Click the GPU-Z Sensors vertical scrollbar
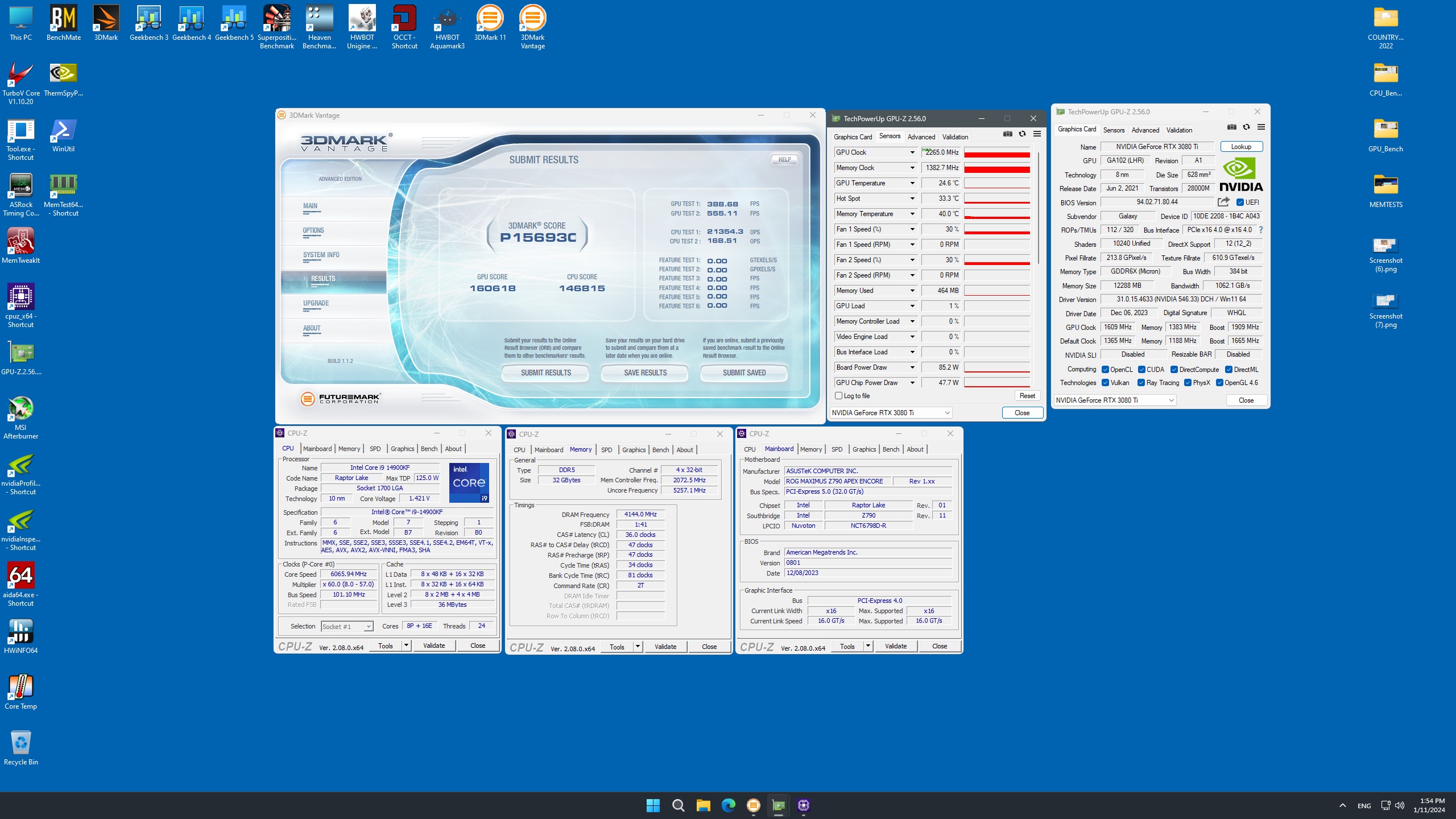The image size is (1456, 819). click(x=1039, y=208)
